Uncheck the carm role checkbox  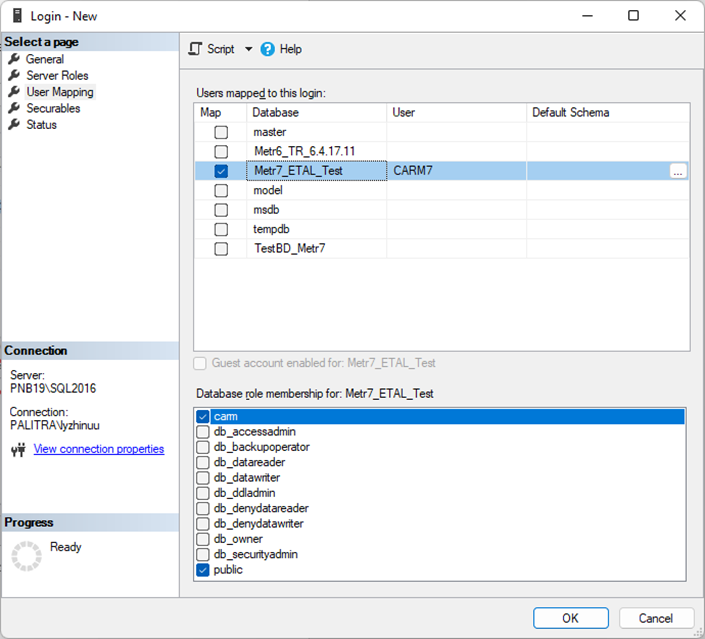tap(203, 416)
